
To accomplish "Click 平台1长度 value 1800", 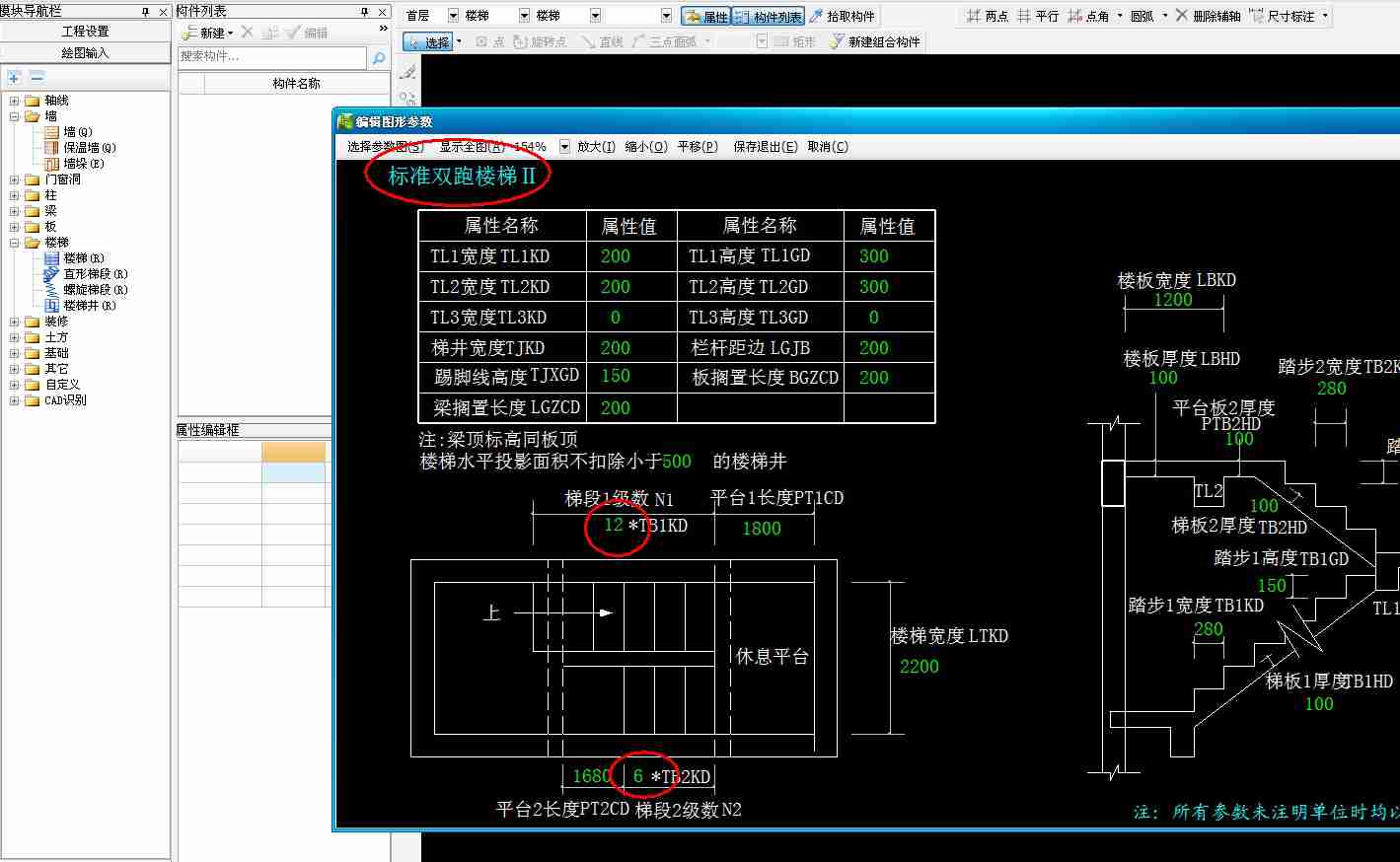I will [762, 529].
